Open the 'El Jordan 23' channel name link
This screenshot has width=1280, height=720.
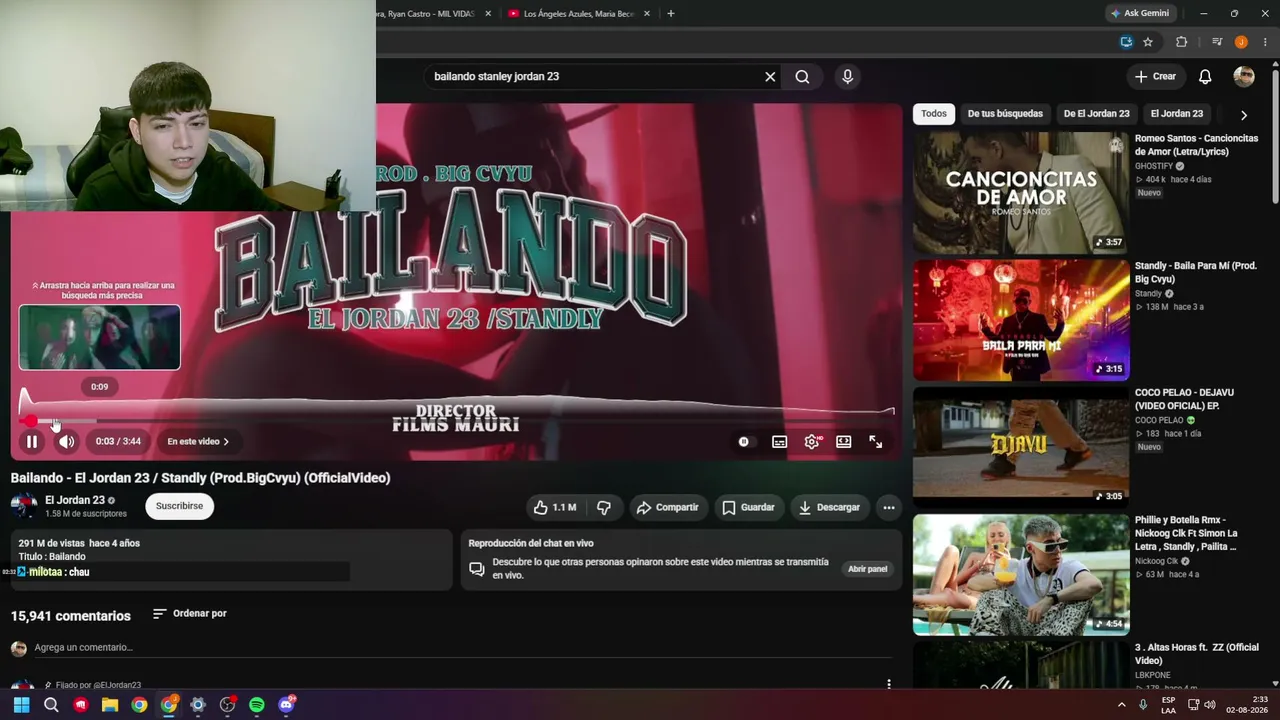75,500
